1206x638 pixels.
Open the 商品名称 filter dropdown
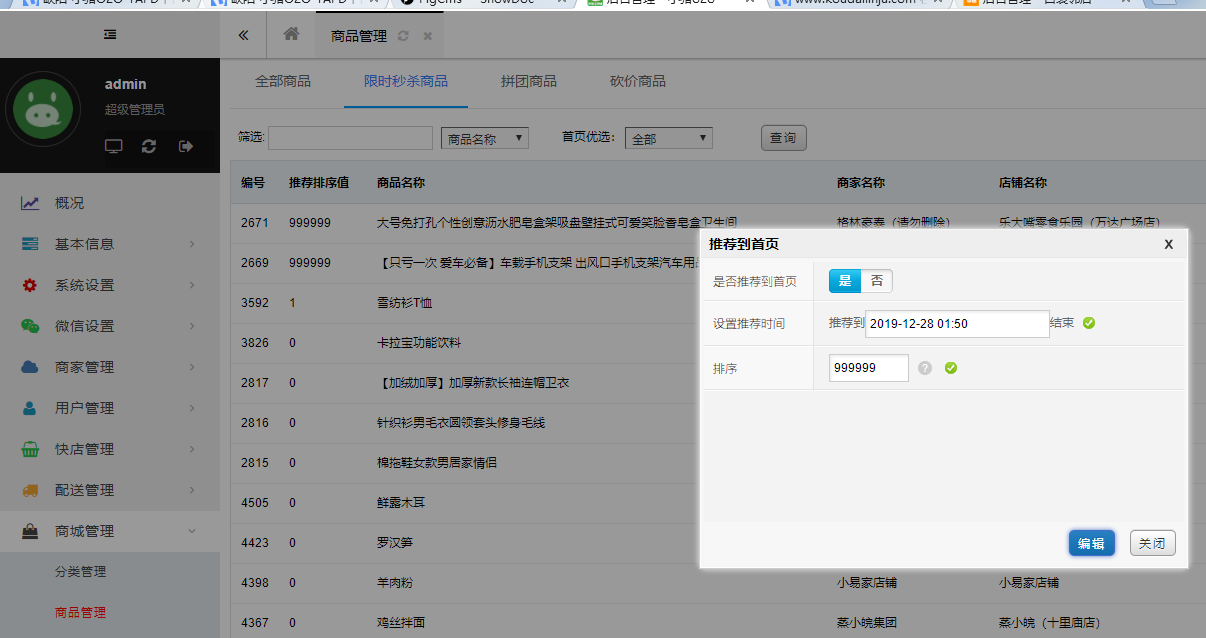pos(485,139)
